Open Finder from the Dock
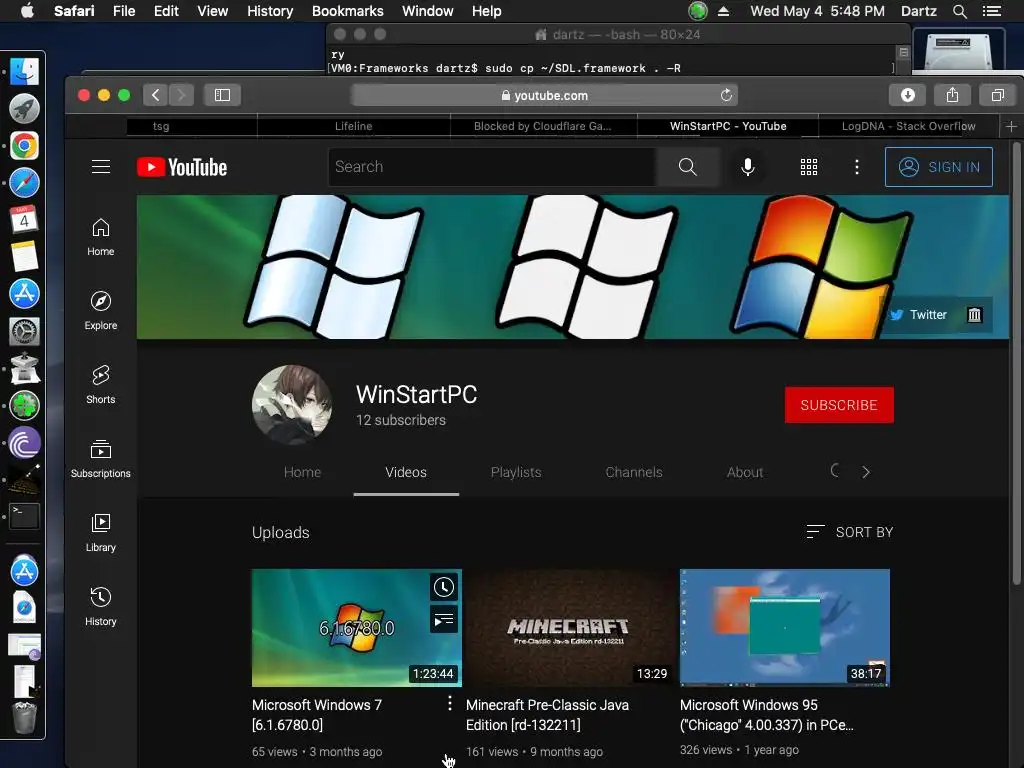This screenshot has width=1024, height=768. pos(24,72)
